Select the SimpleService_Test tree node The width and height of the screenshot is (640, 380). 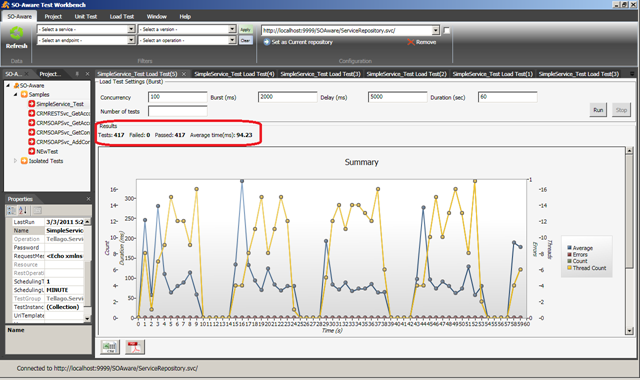(60, 104)
